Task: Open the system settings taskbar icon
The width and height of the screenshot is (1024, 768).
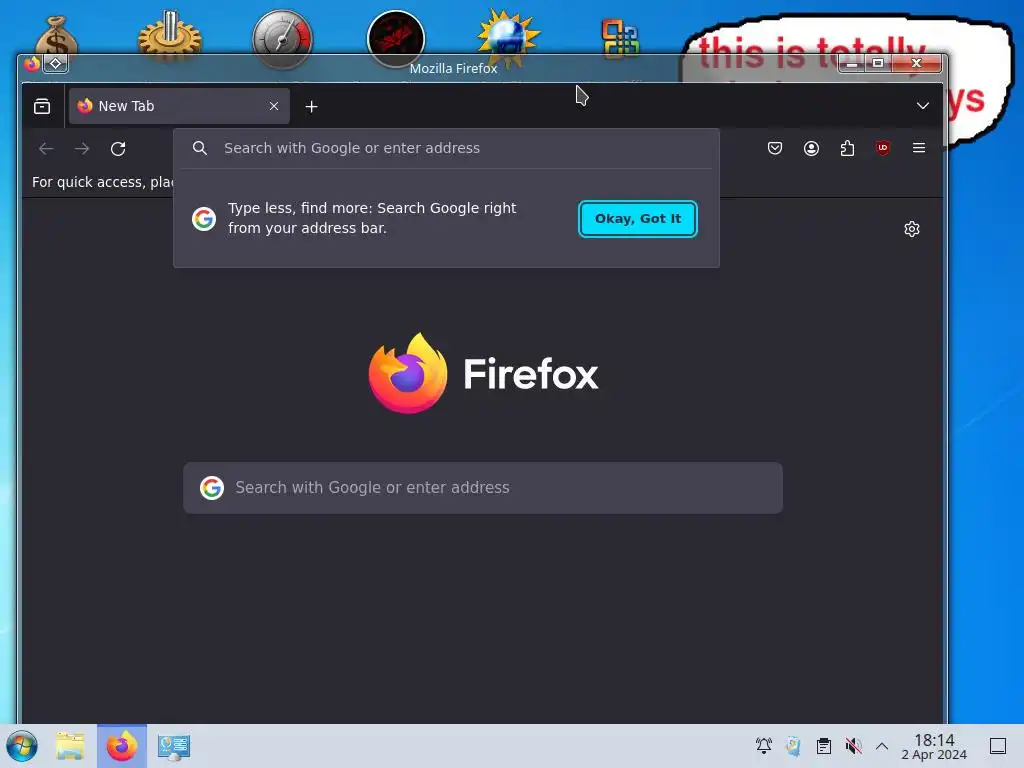Action: point(174,746)
